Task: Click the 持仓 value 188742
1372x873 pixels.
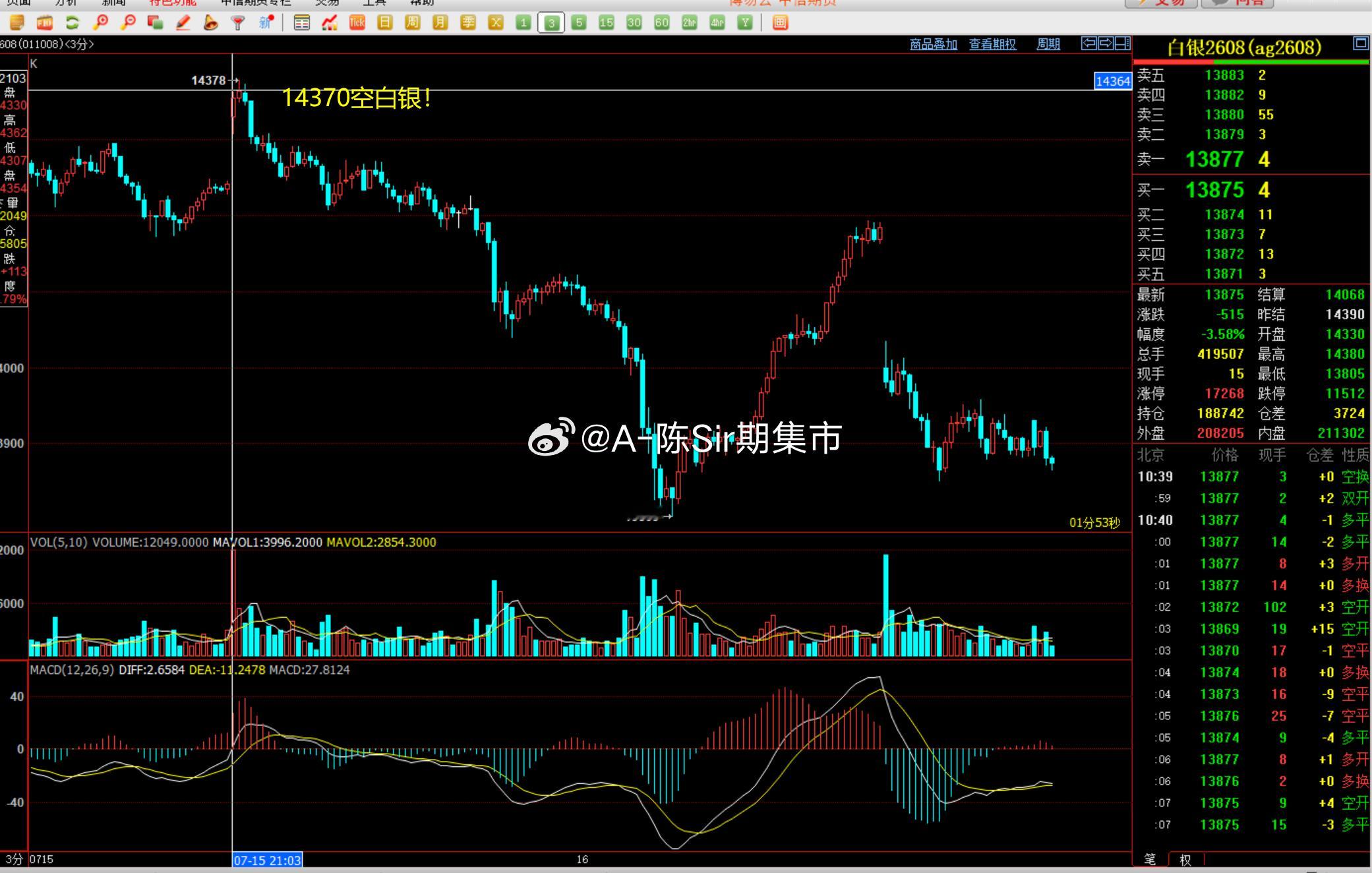Action: tap(1220, 413)
